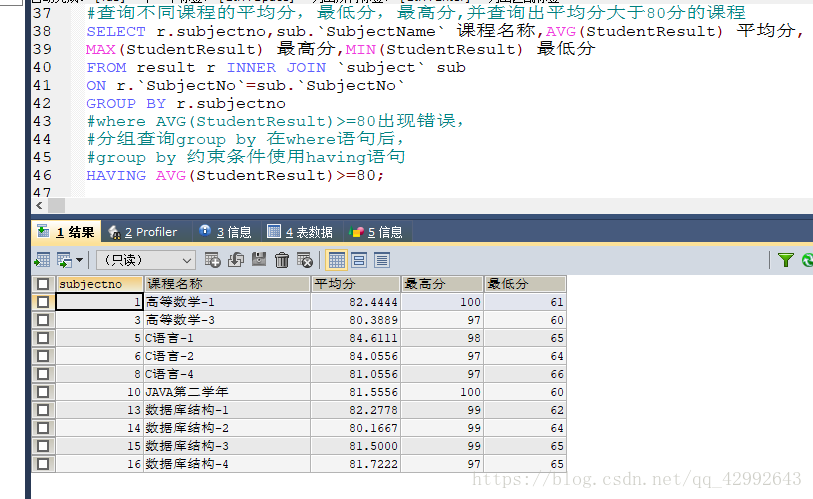Open the 4 表数据 tab

point(300,232)
